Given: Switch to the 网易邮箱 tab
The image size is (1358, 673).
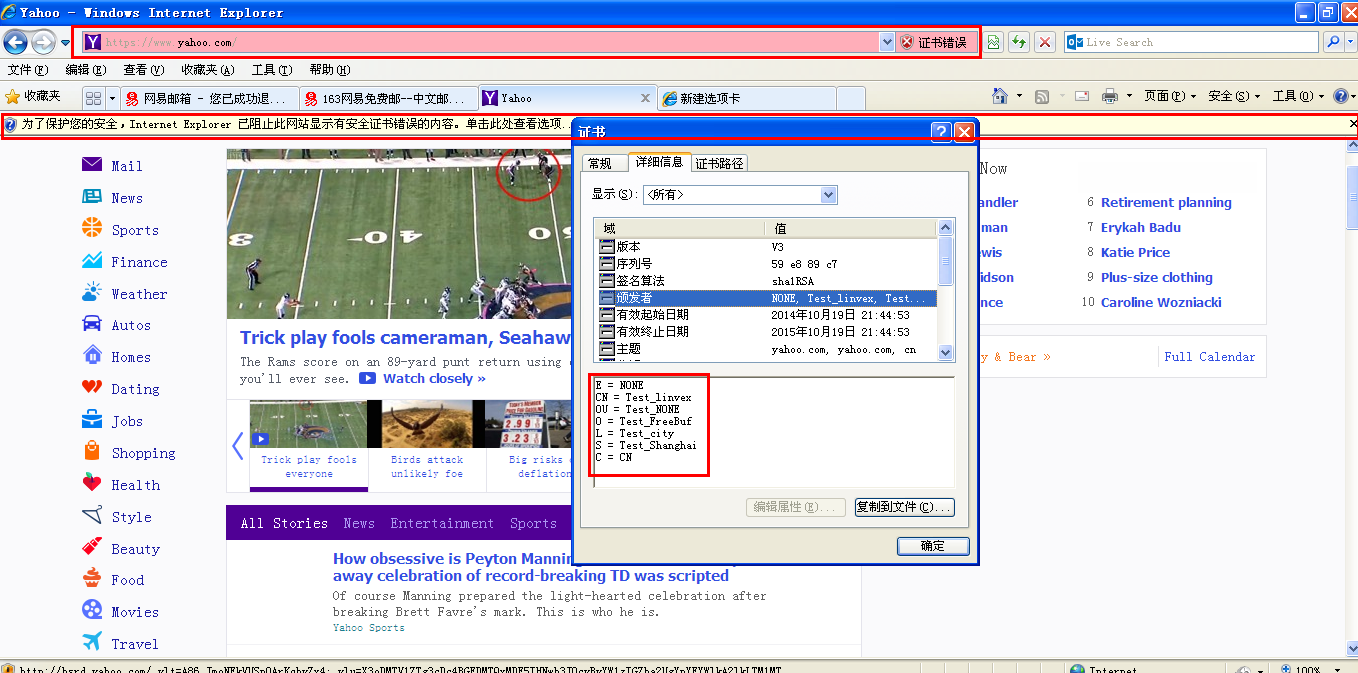Looking at the screenshot, I should (209, 98).
